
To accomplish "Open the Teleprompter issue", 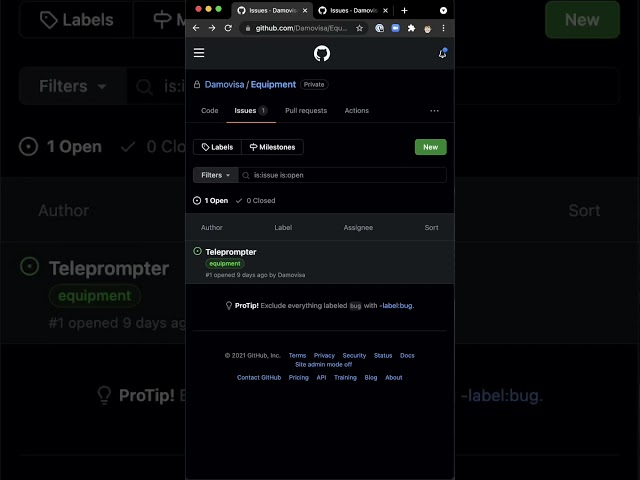I will [x=231, y=252].
